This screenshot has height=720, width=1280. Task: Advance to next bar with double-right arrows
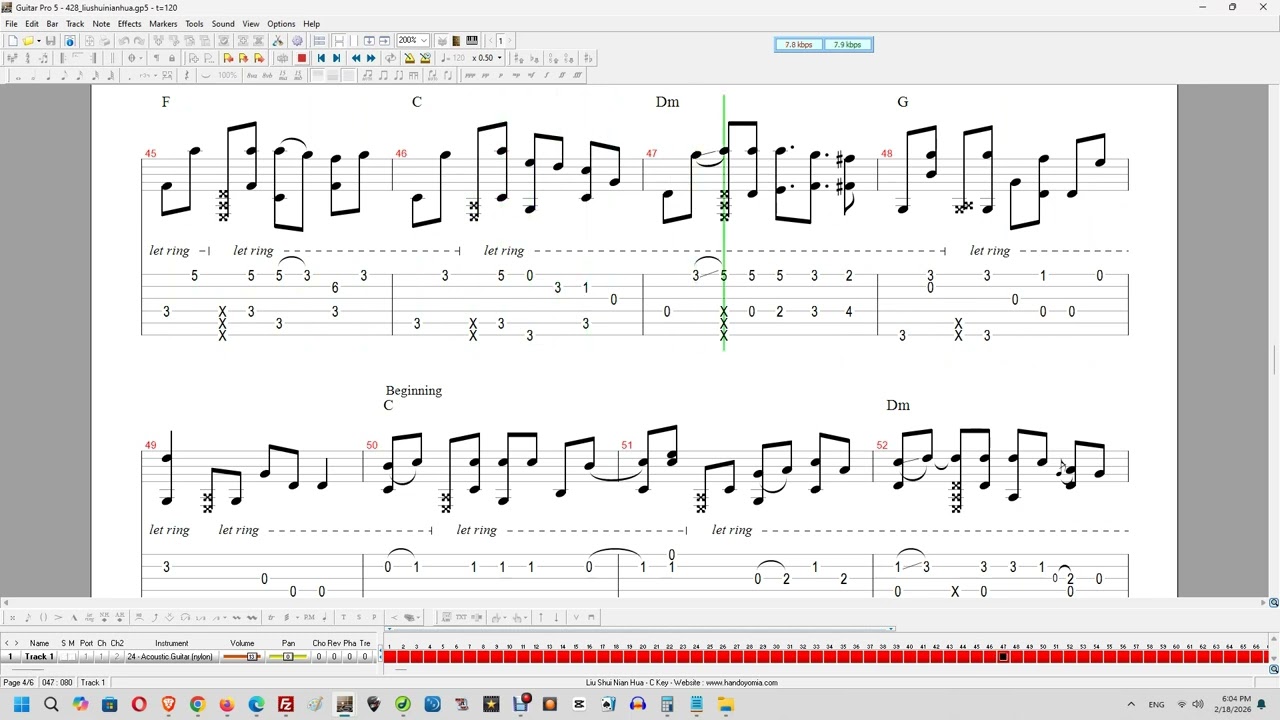coord(371,58)
